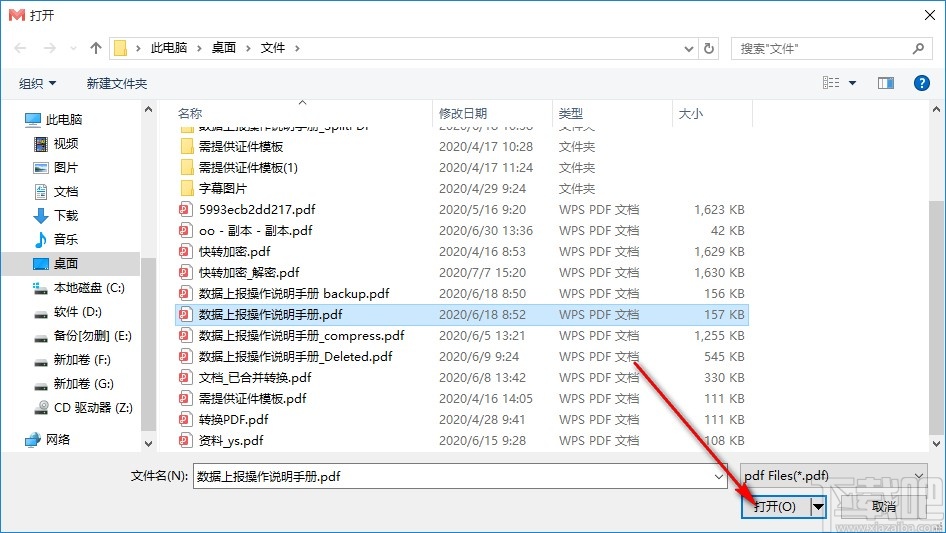Change view layout icon
The image size is (946, 533).
[831, 83]
